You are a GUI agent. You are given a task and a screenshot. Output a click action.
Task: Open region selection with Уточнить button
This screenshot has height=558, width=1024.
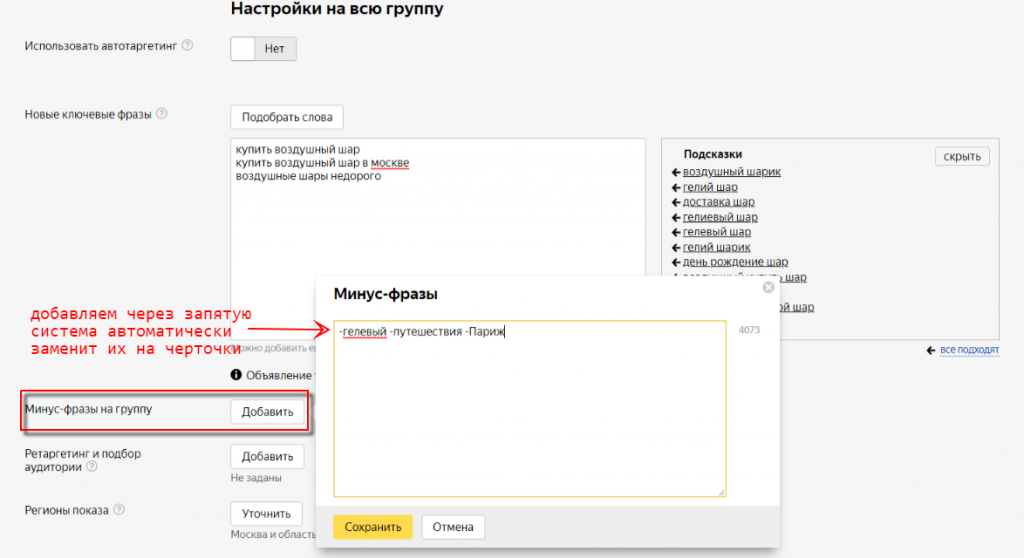[266, 514]
